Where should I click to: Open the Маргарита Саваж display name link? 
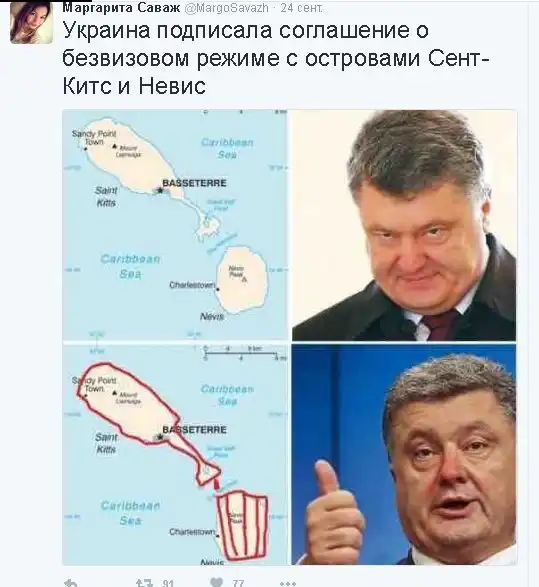point(121,7)
